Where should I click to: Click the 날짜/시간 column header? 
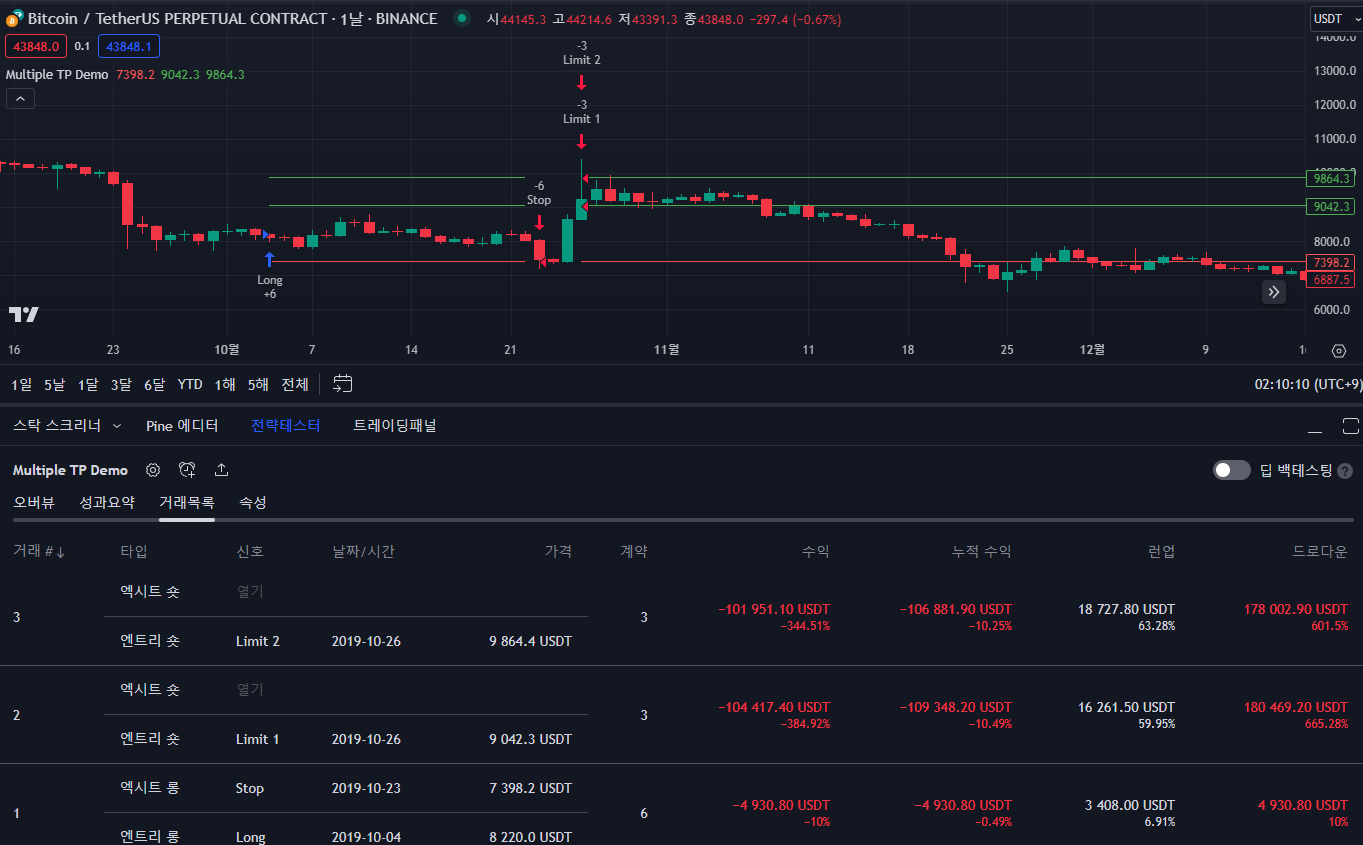[x=364, y=552]
